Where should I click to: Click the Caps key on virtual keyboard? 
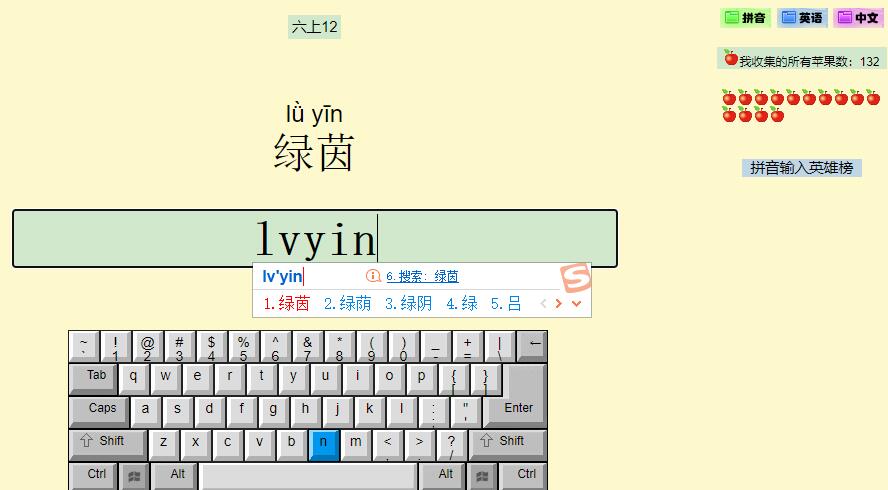click(99, 412)
